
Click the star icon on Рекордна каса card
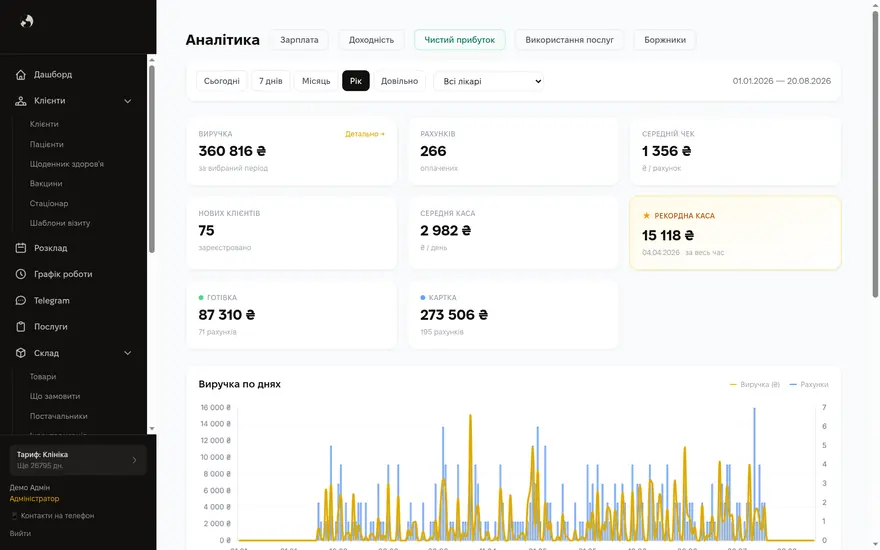(x=646, y=216)
